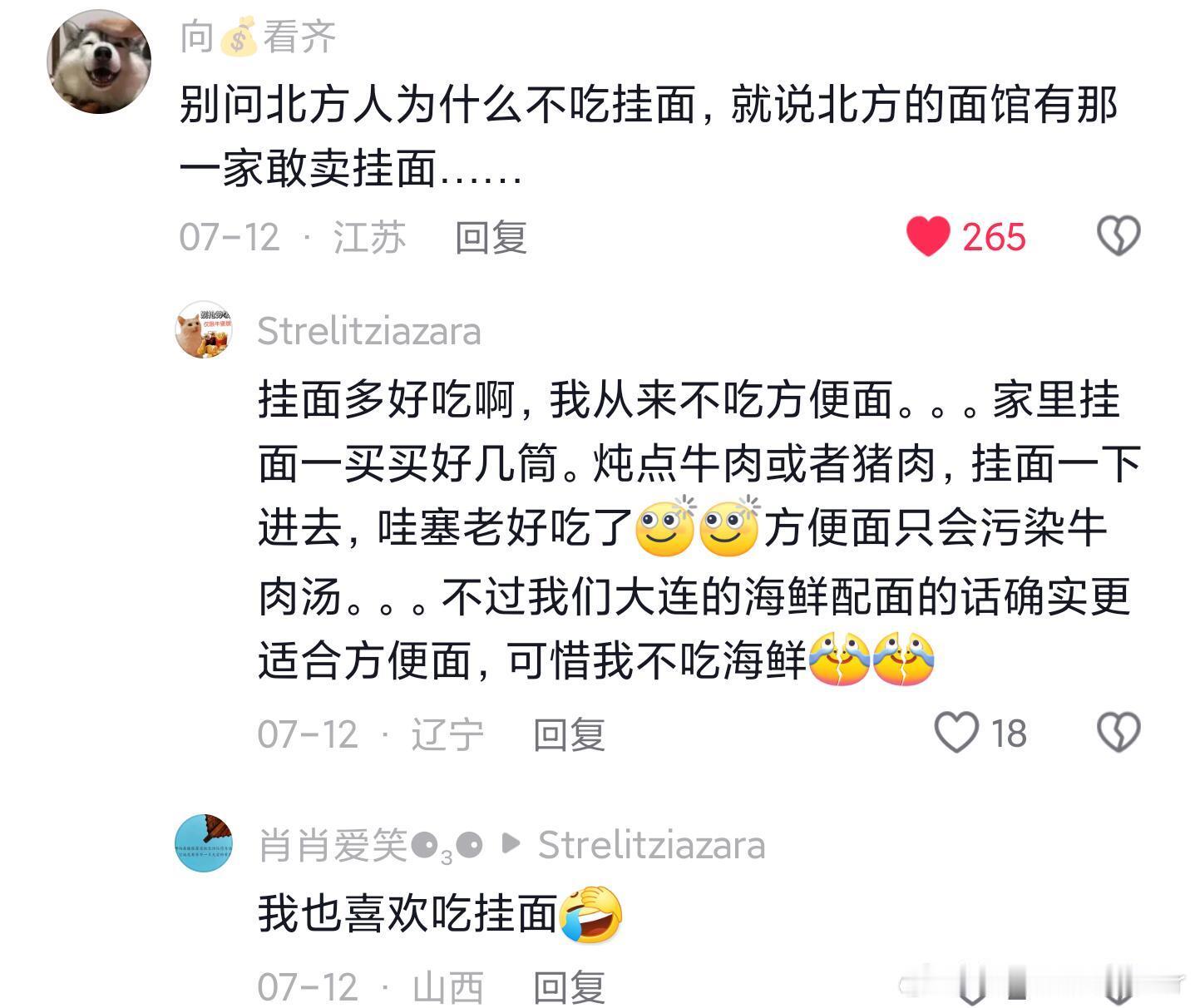Open husky dog avatar profile
Viewport: 1195px width, 1008px height.
click(x=100, y=62)
